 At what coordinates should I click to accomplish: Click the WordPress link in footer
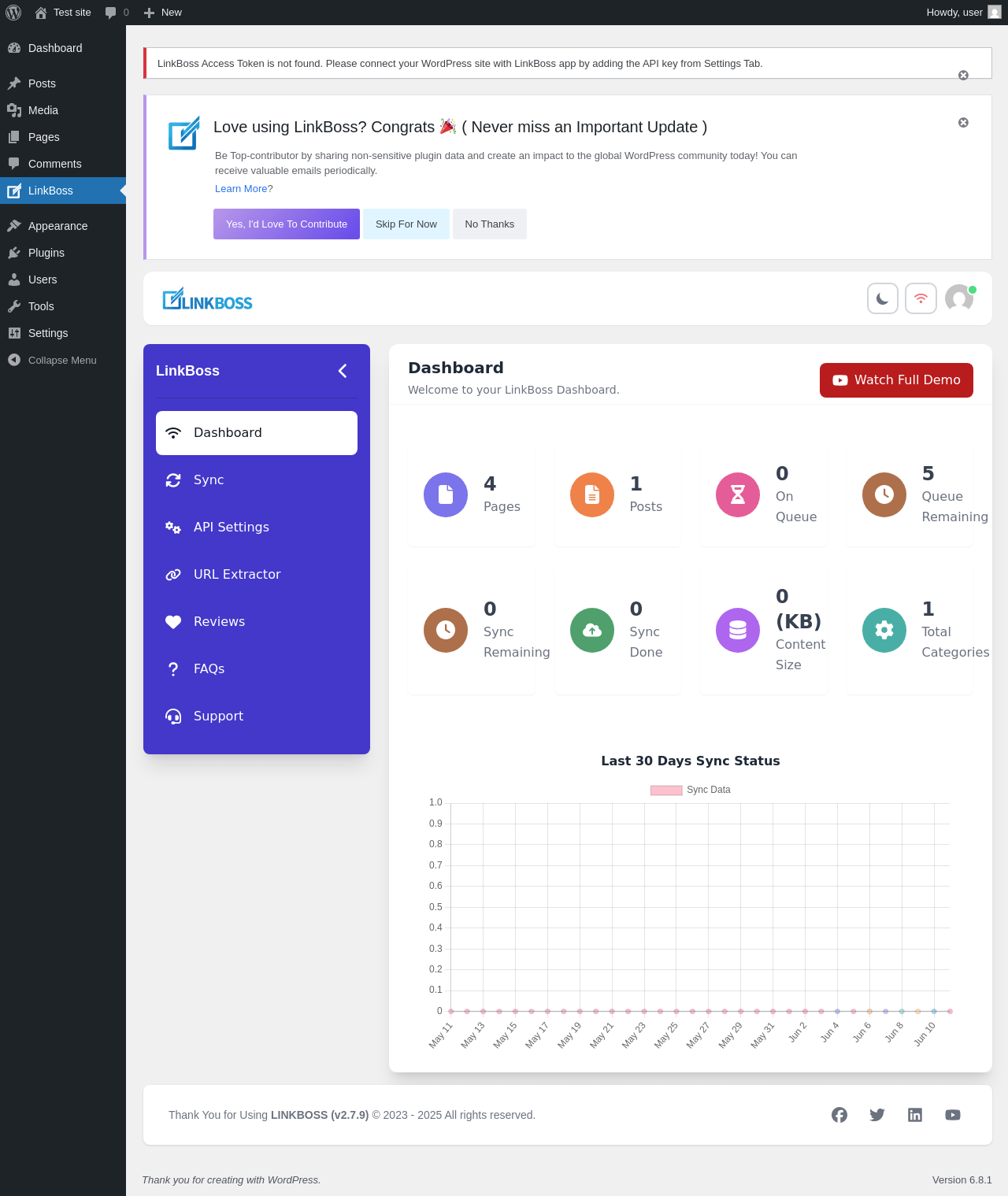pos(293,1180)
